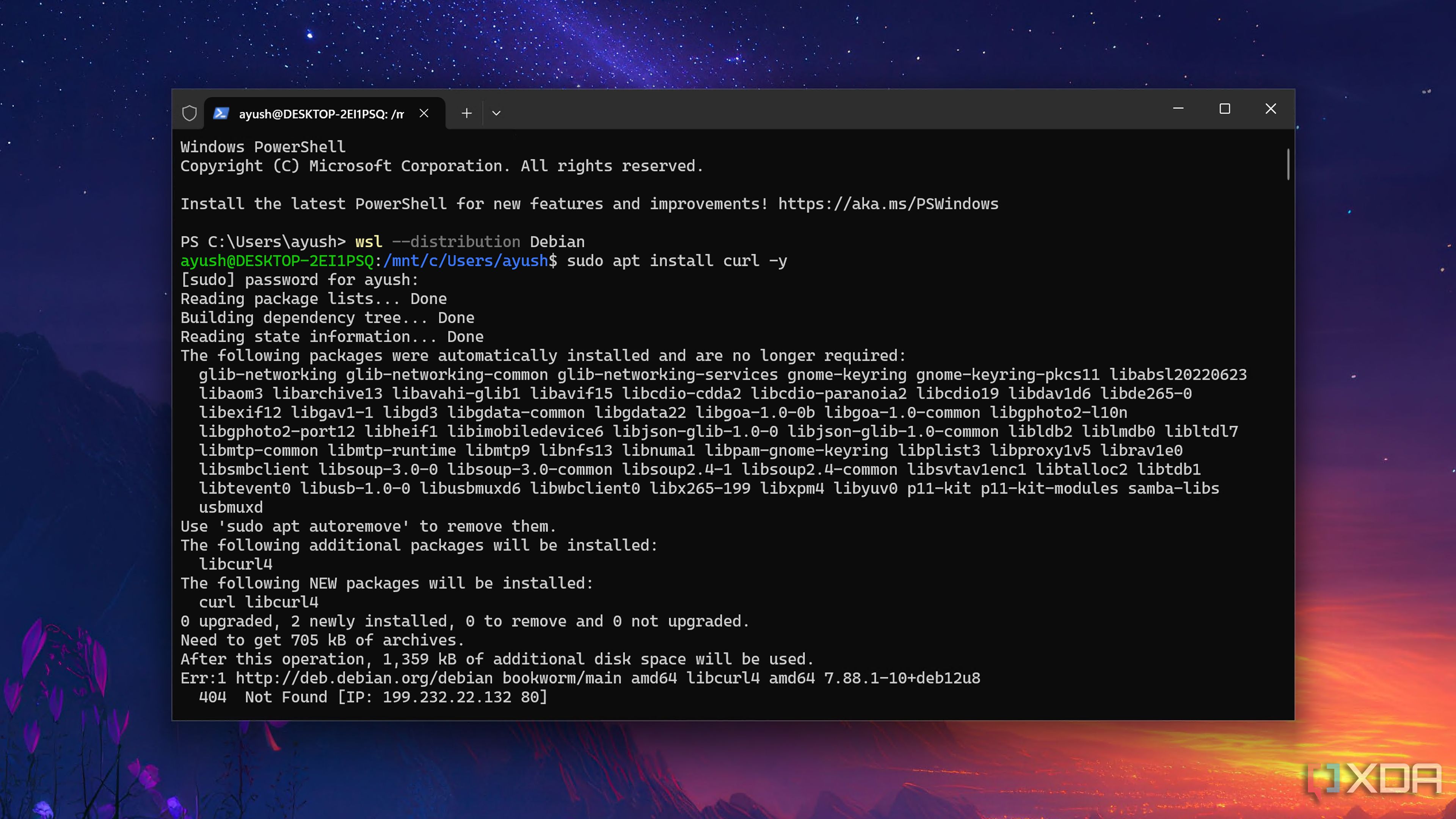This screenshot has width=1456, height=819.
Task: Click 'After this operation, 1,359 kB' line
Action: tap(497, 660)
